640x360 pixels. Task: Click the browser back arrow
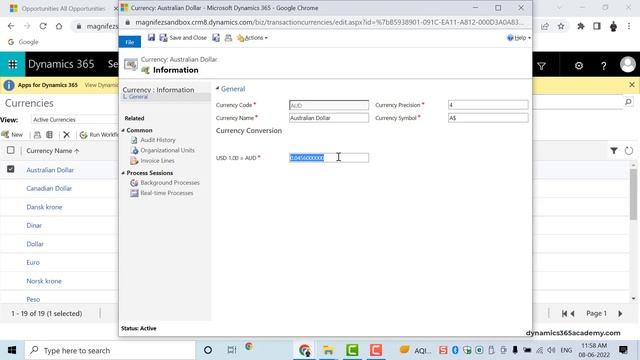point(11,26)
